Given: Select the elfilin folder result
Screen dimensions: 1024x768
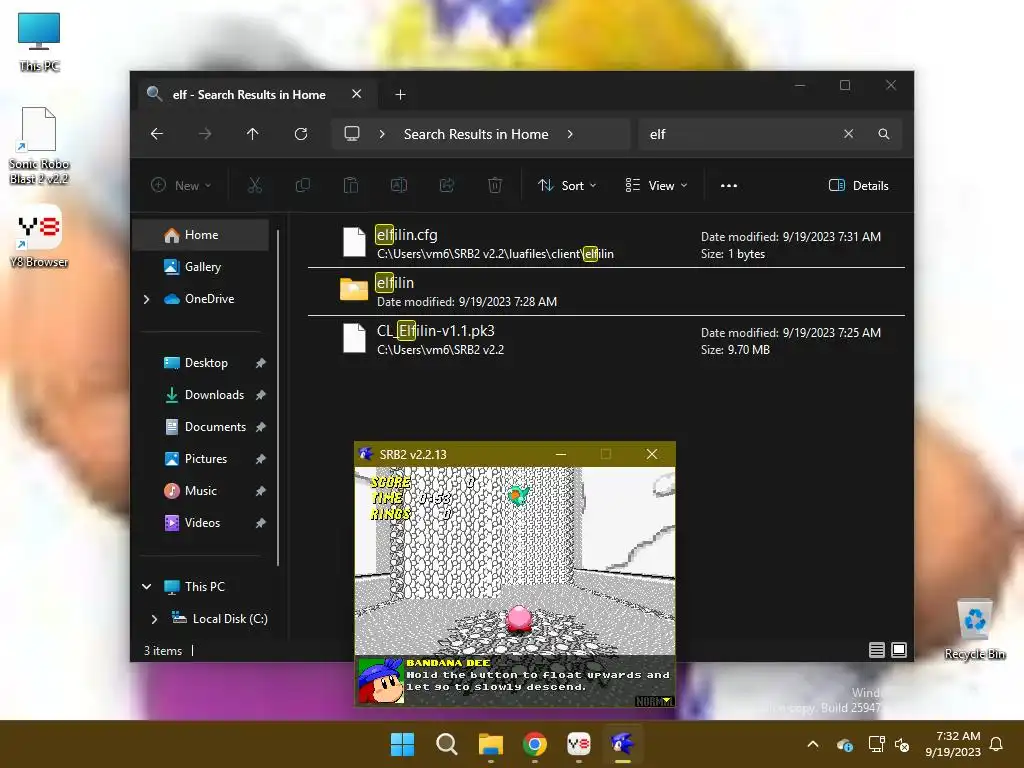Looking at the screenshot, I should click(606, 291).
